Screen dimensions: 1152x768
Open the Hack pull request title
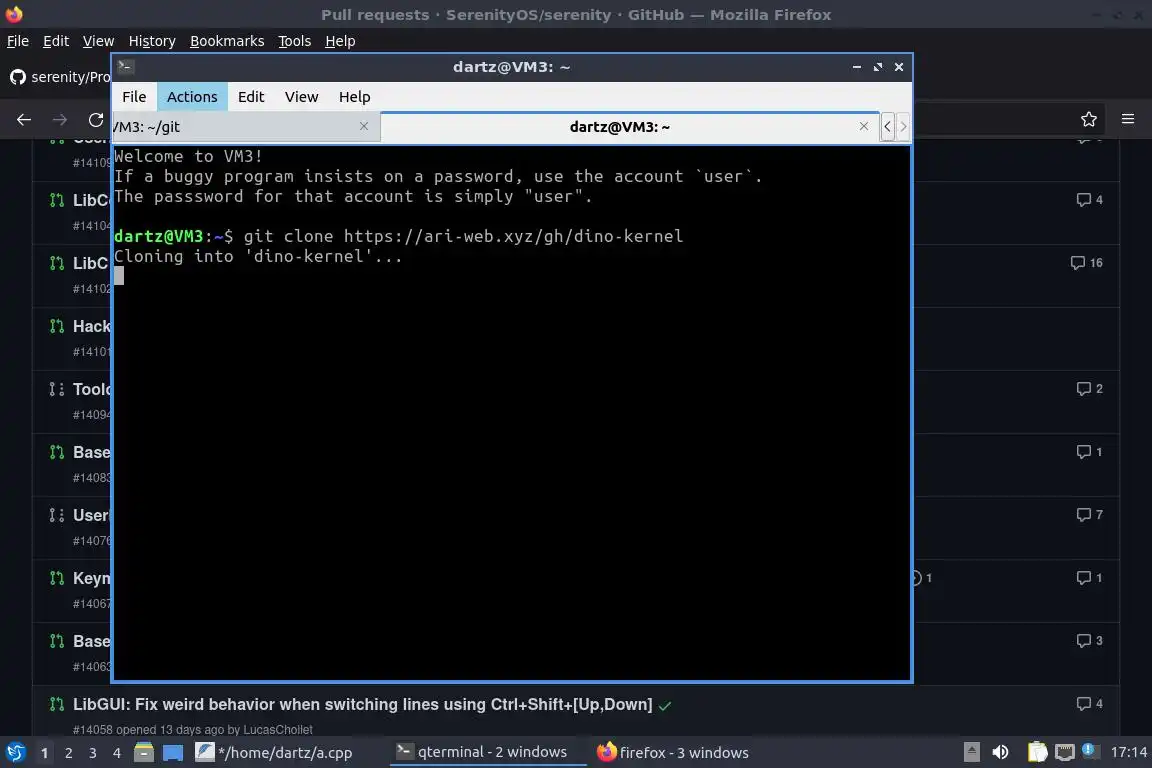pyautogui.click(x=92, y=326)
